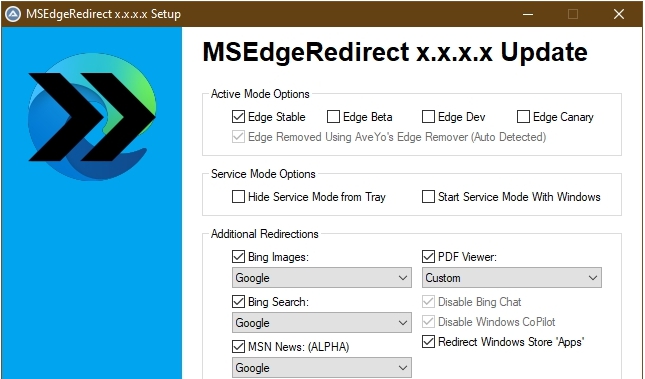The width and height of the screenshot is (645, 379).
Task: Click the title bar text MSEdgeRedirect x.x.x.x Setup
Action: click(x=103, y=14)
